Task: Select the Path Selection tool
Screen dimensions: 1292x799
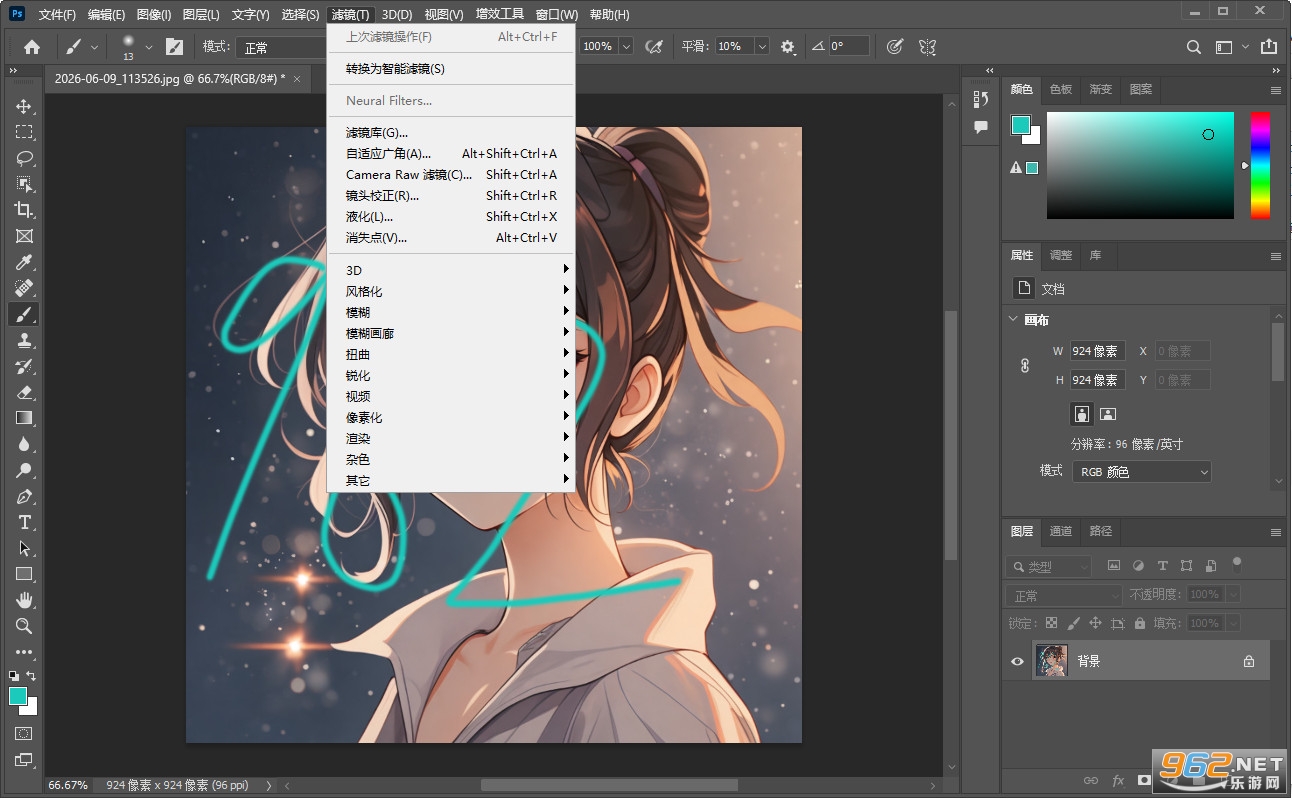Action: 24,548
